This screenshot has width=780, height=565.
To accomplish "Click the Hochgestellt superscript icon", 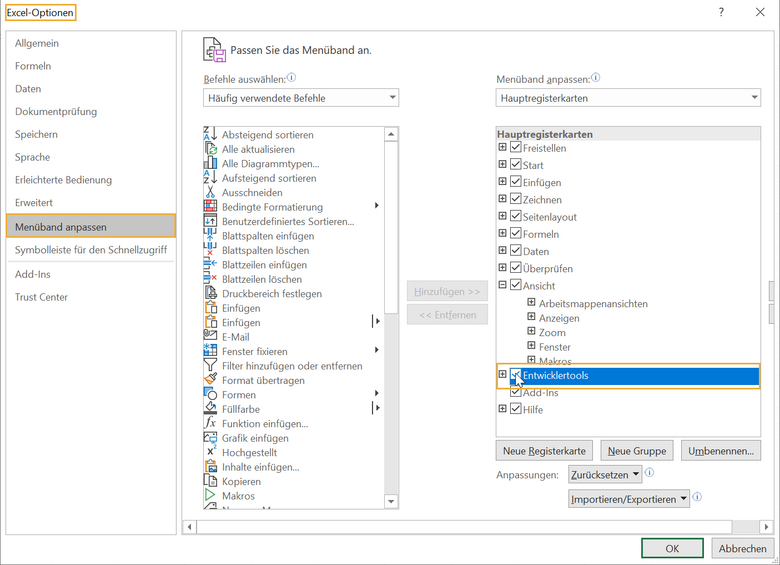I will pos(210,452).
